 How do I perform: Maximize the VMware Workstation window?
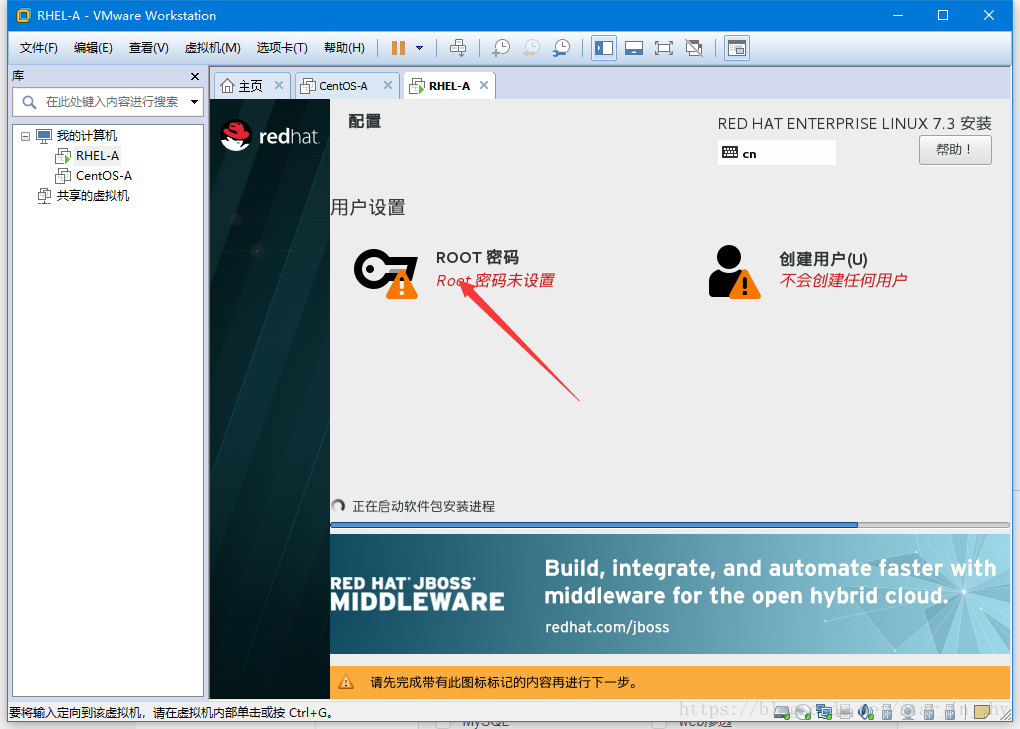point(943,15)
